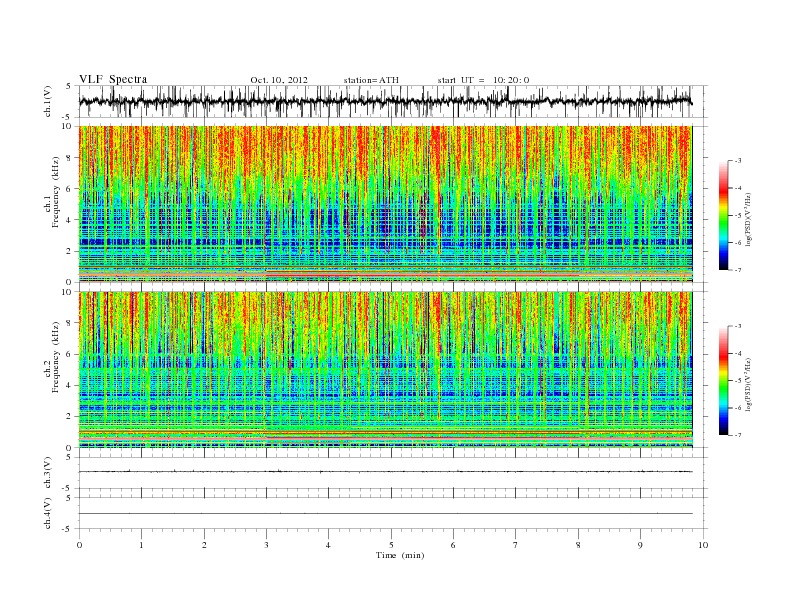Screen dimensions: 792x612
Task: Click the time-axis tick label "7"
Action: [x=516, y=545]
